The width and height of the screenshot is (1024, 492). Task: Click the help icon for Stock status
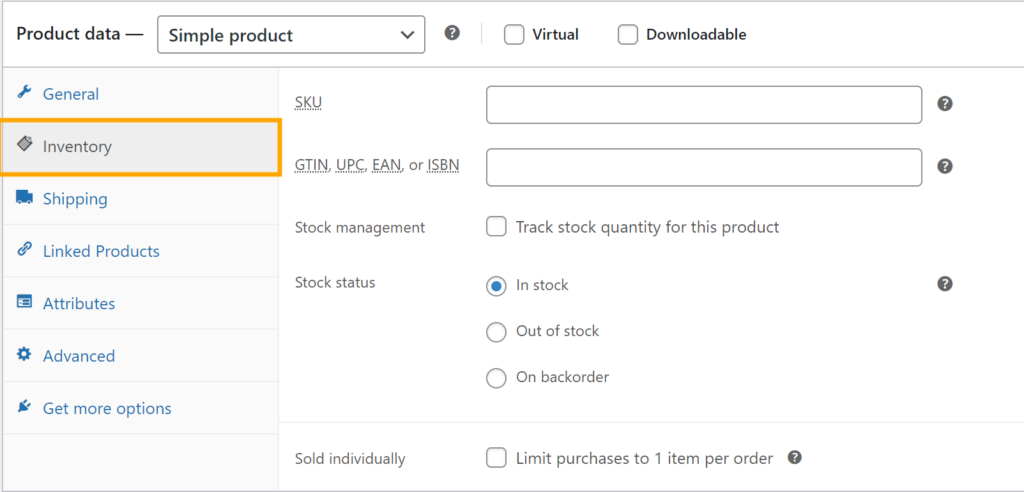944,284
